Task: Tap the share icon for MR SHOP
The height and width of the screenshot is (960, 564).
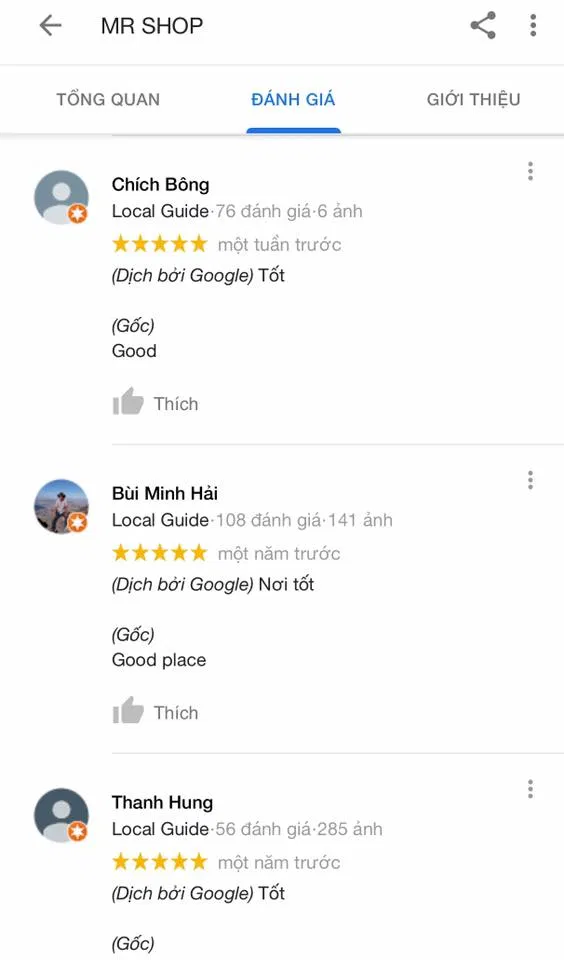Action: (x=483, y=26)
